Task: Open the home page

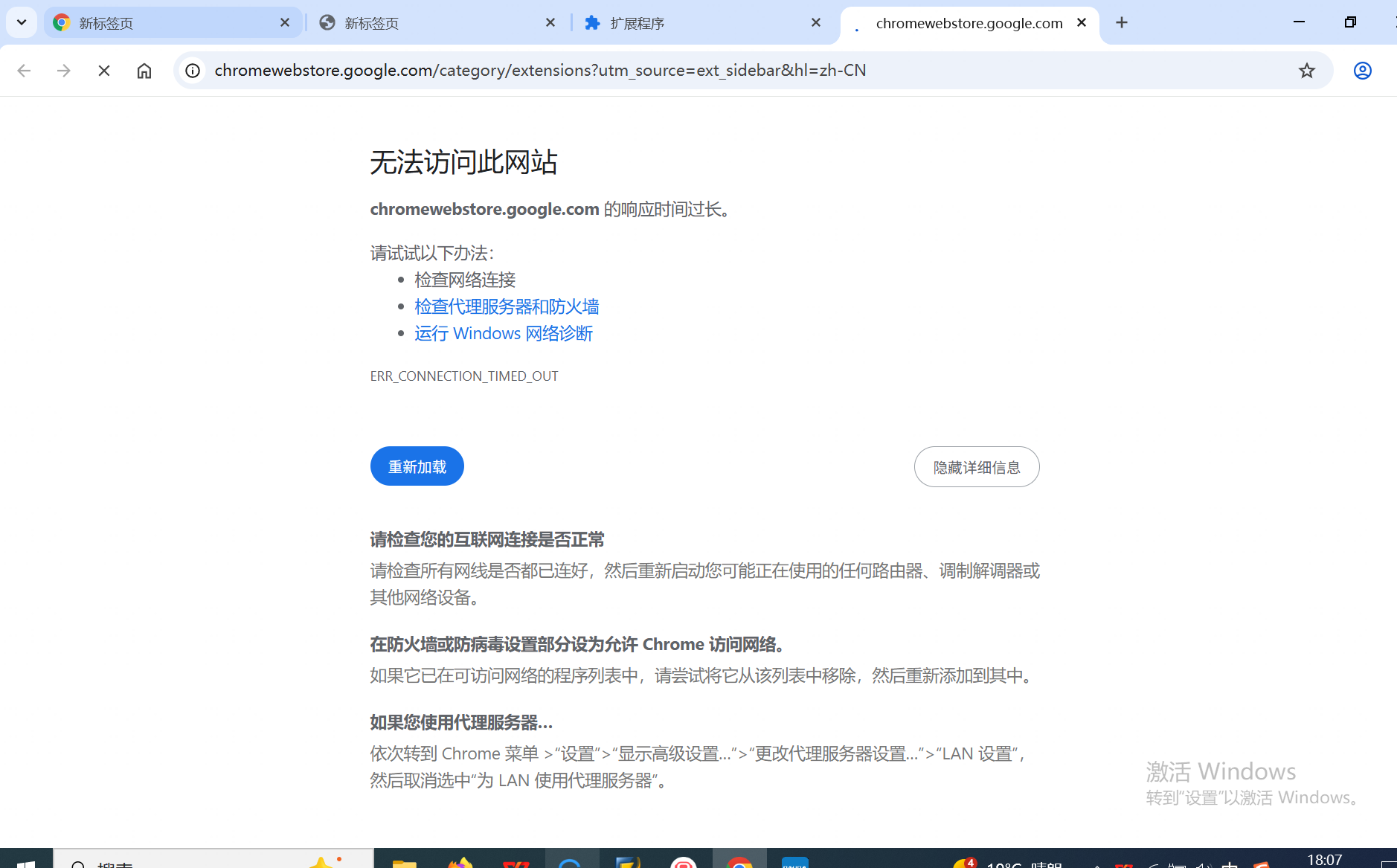Action: pos(144,71)
